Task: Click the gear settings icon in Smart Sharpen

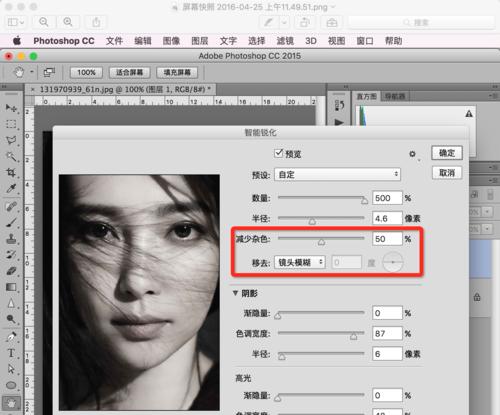Action: click(412, 154)
